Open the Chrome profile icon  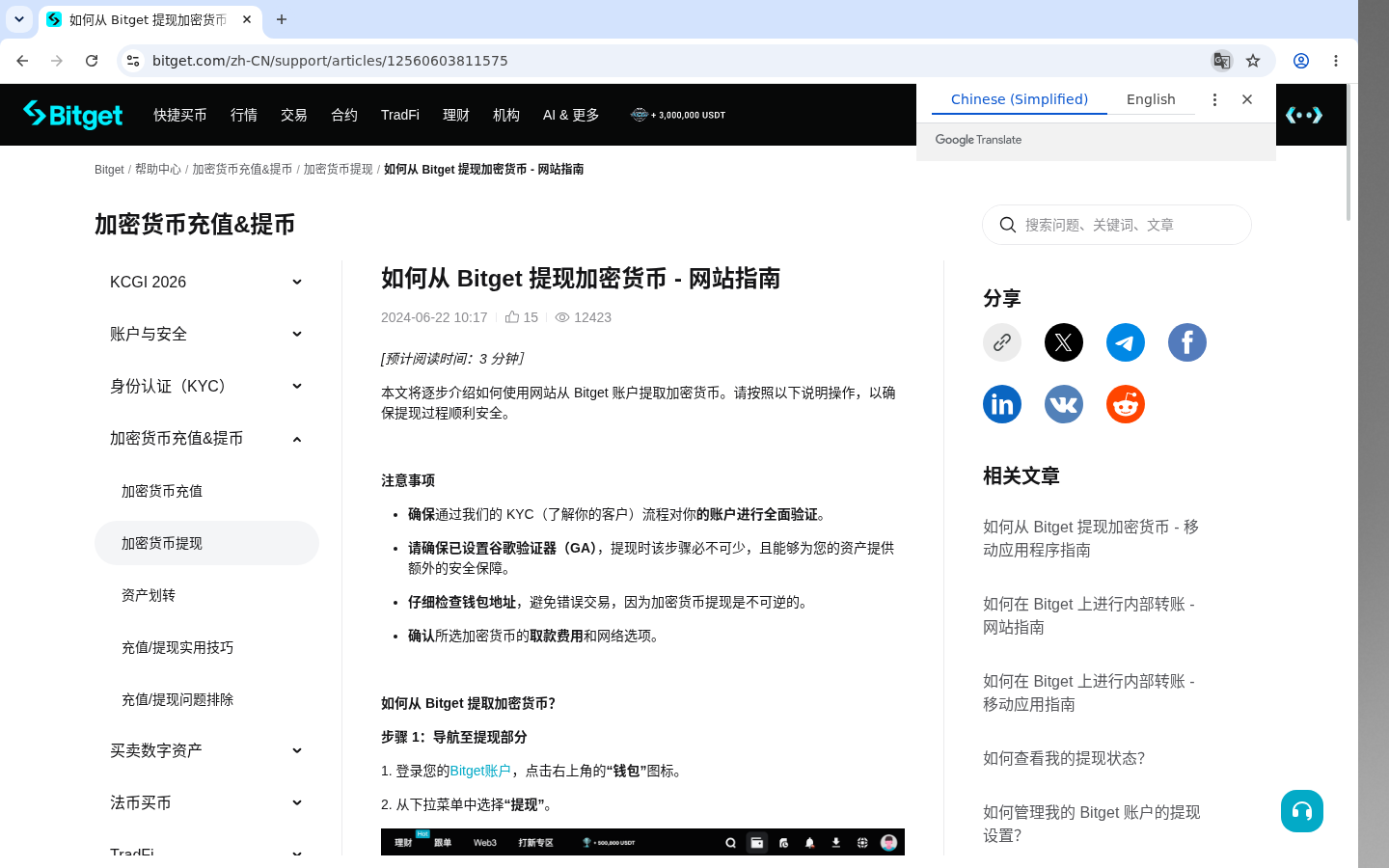pyautogui.click(x=1301, y=61)
